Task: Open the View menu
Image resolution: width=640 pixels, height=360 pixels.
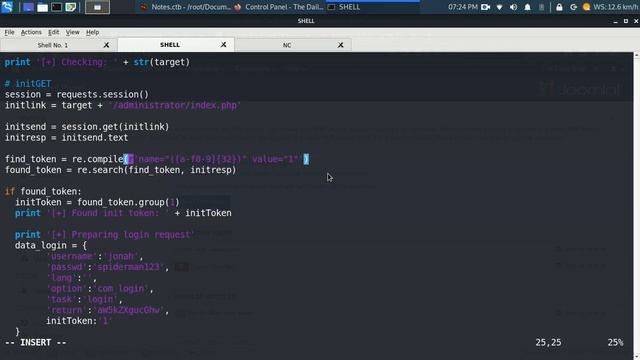Action: pos(72,32)
